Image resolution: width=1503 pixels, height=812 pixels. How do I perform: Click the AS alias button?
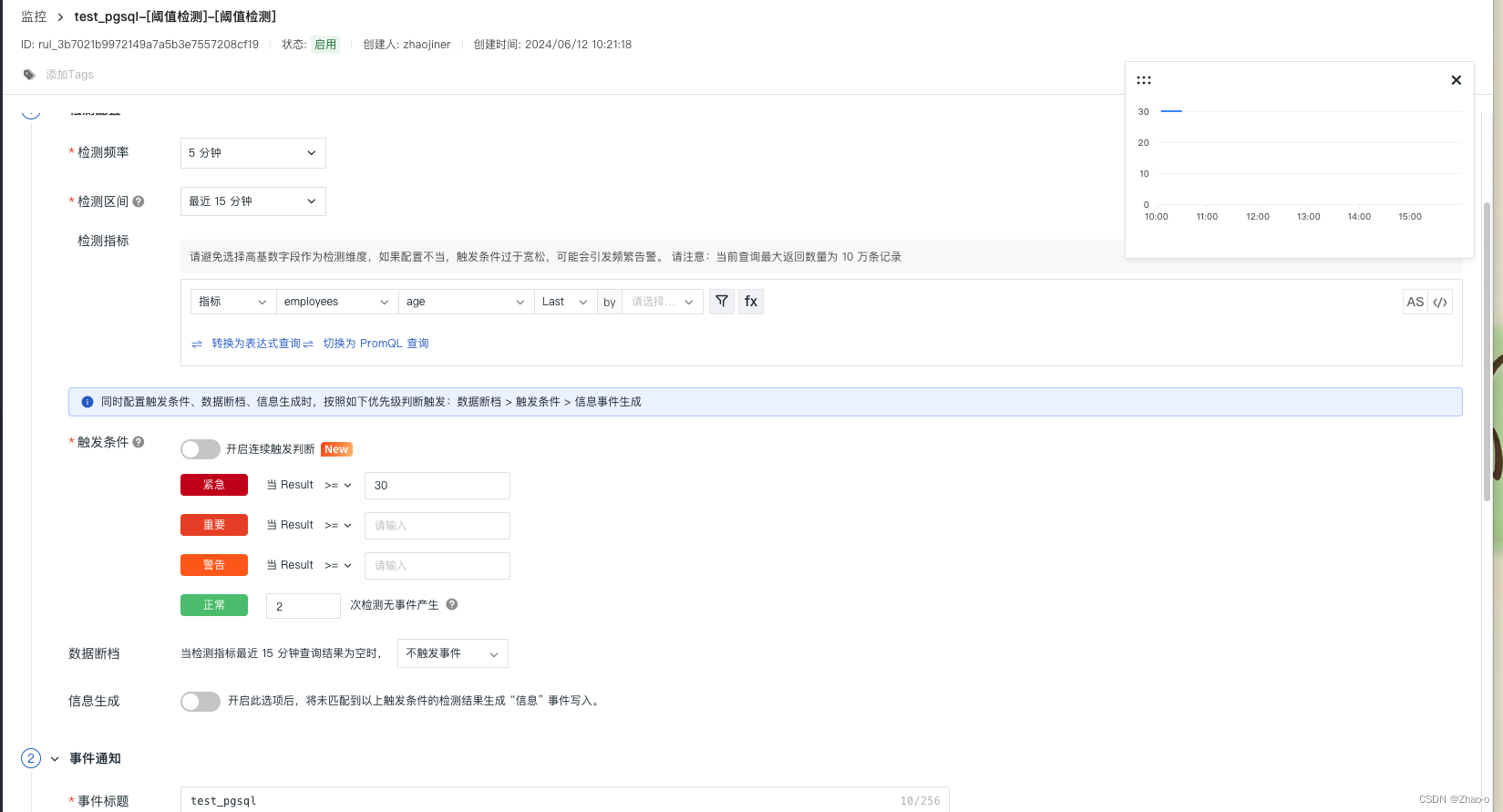tap(1415, 302)
